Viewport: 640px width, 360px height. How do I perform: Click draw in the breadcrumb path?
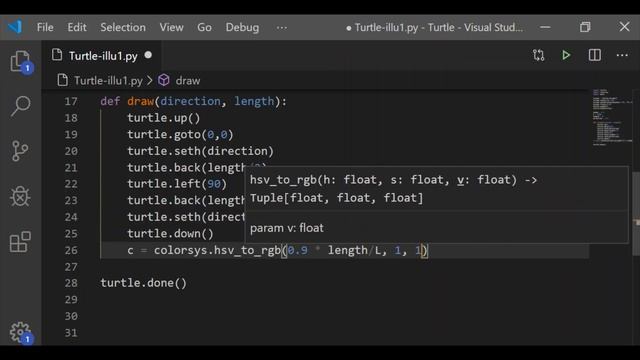pyautogui.click(x=188, y=81)
